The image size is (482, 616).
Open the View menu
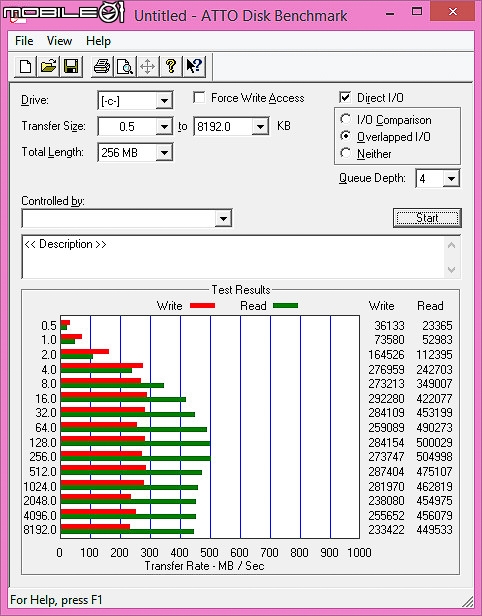point(59,41)
